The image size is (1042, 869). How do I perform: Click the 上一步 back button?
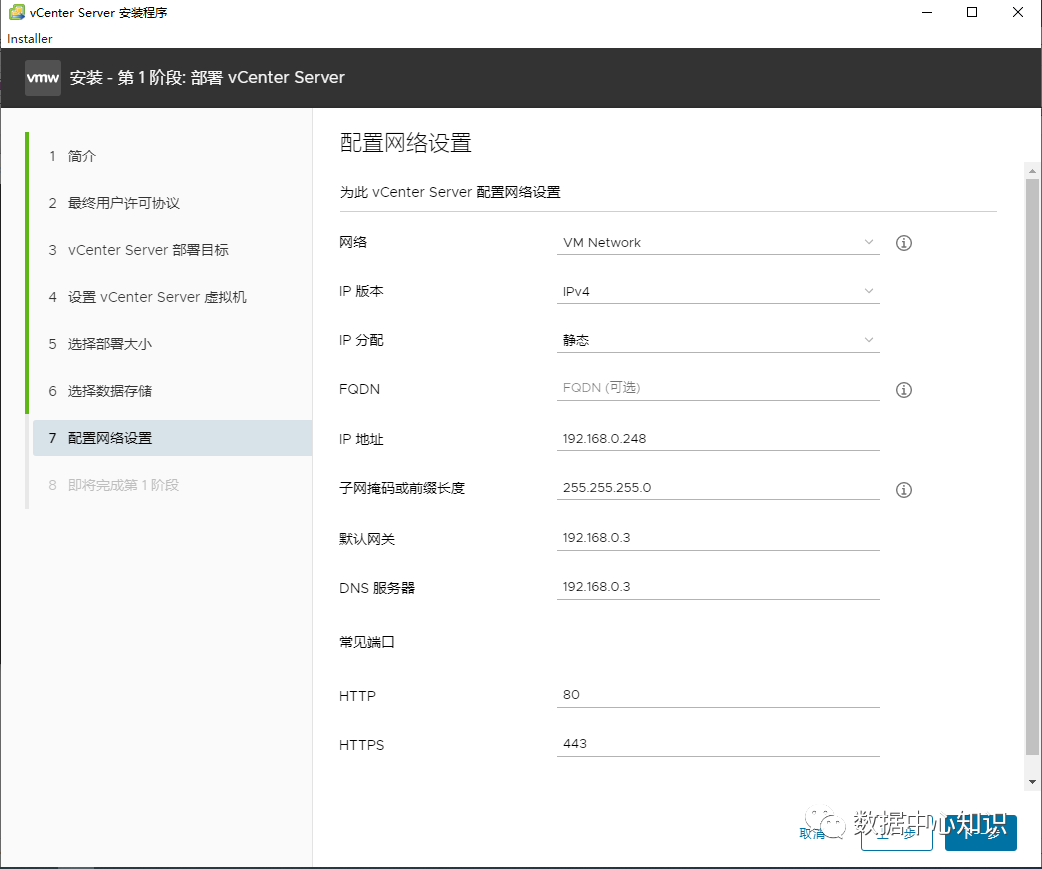coord(896,833)
